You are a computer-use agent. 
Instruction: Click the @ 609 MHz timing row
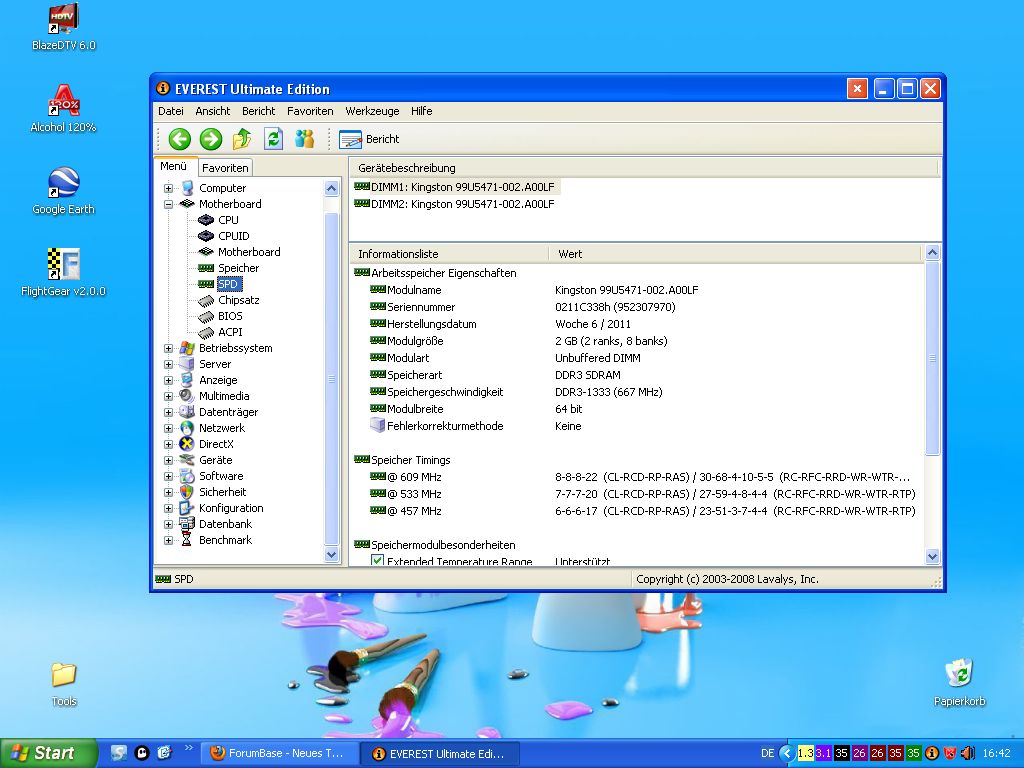637,477
